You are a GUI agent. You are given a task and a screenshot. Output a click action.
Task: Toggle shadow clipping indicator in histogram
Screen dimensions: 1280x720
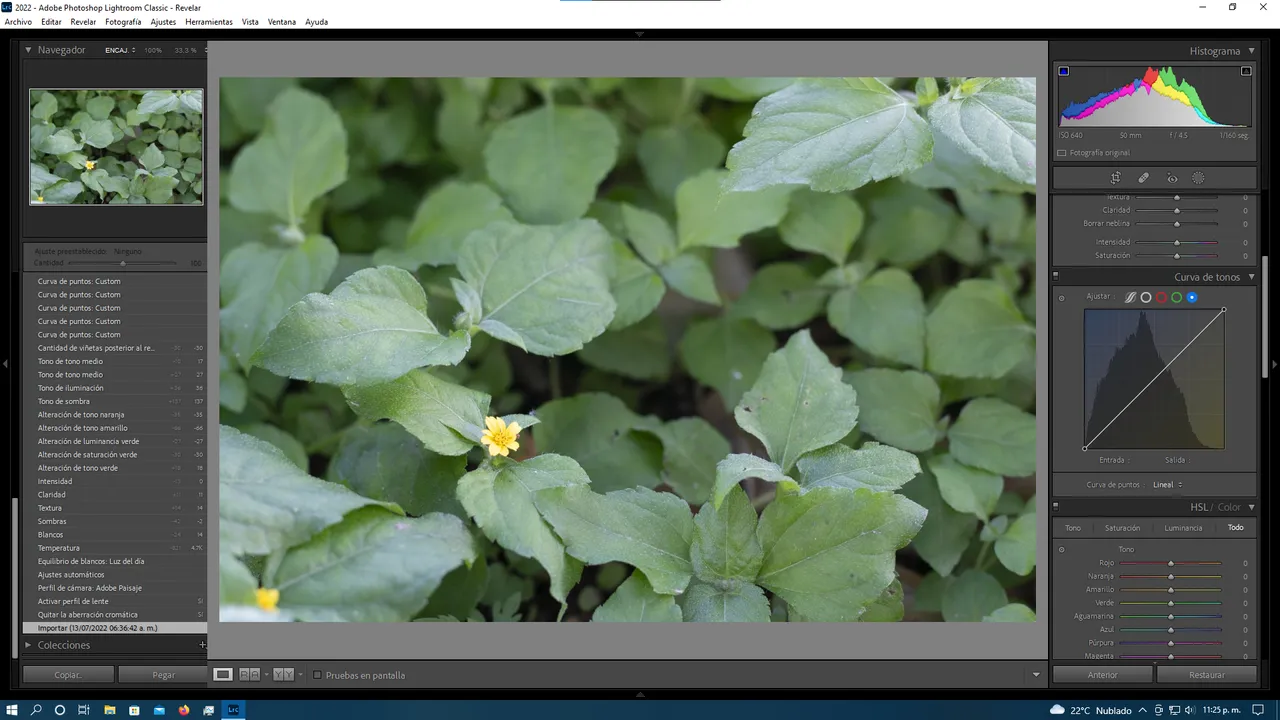[x=1063, y=71]
